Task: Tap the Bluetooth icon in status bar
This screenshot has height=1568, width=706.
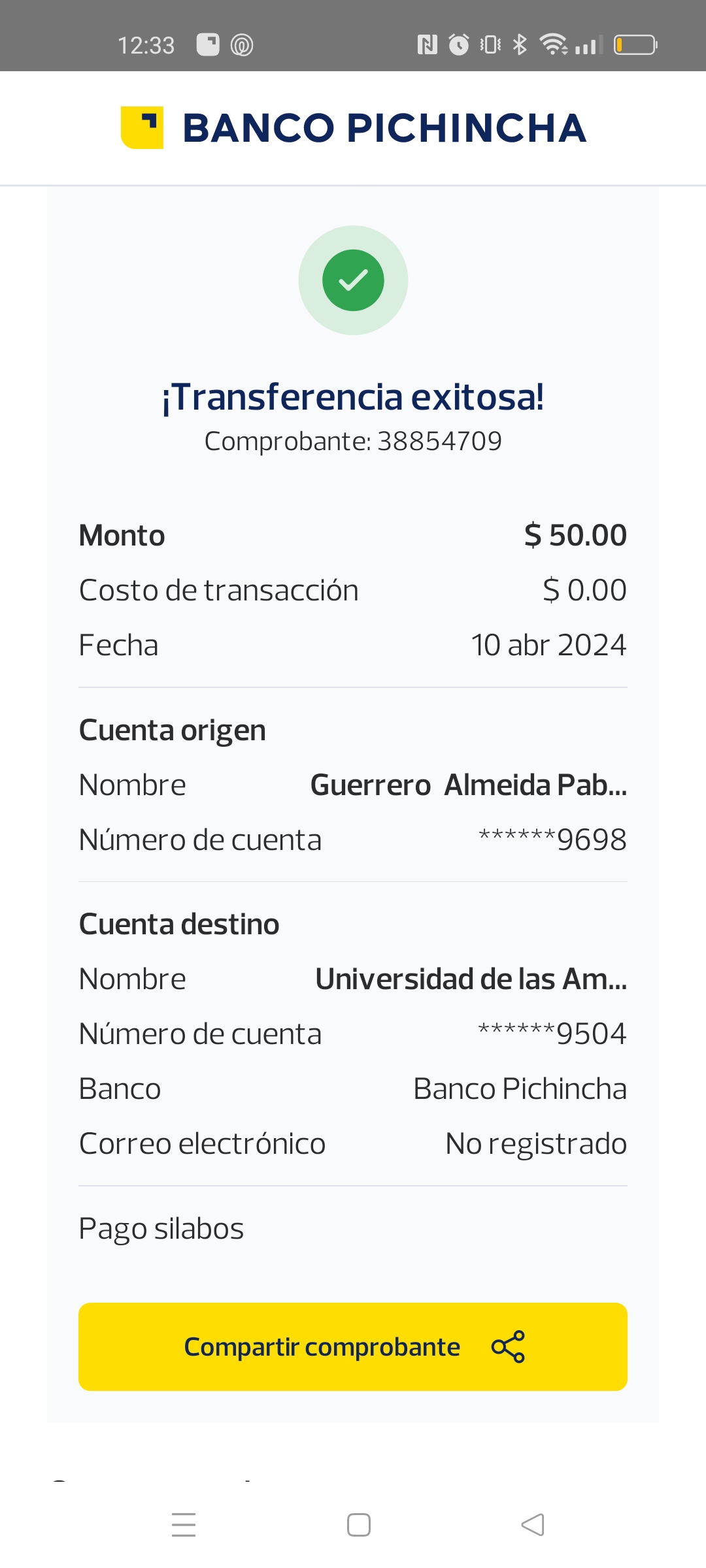Action: [520, 45]
